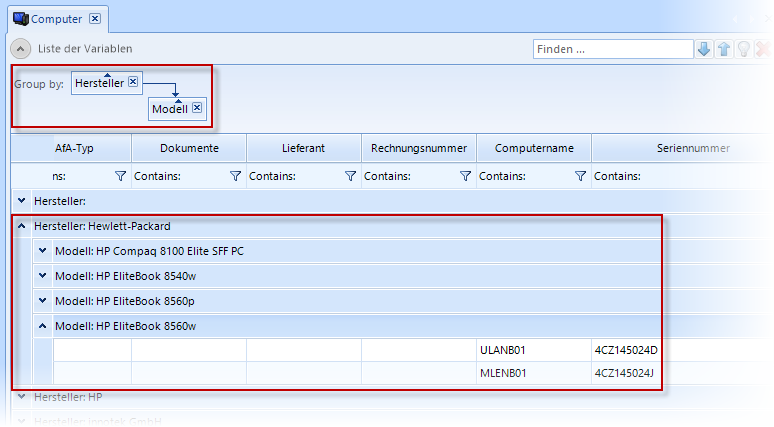
Task: Click the lightbulb highlight icon
Action: pyautogui.click(x=743, y=49)
